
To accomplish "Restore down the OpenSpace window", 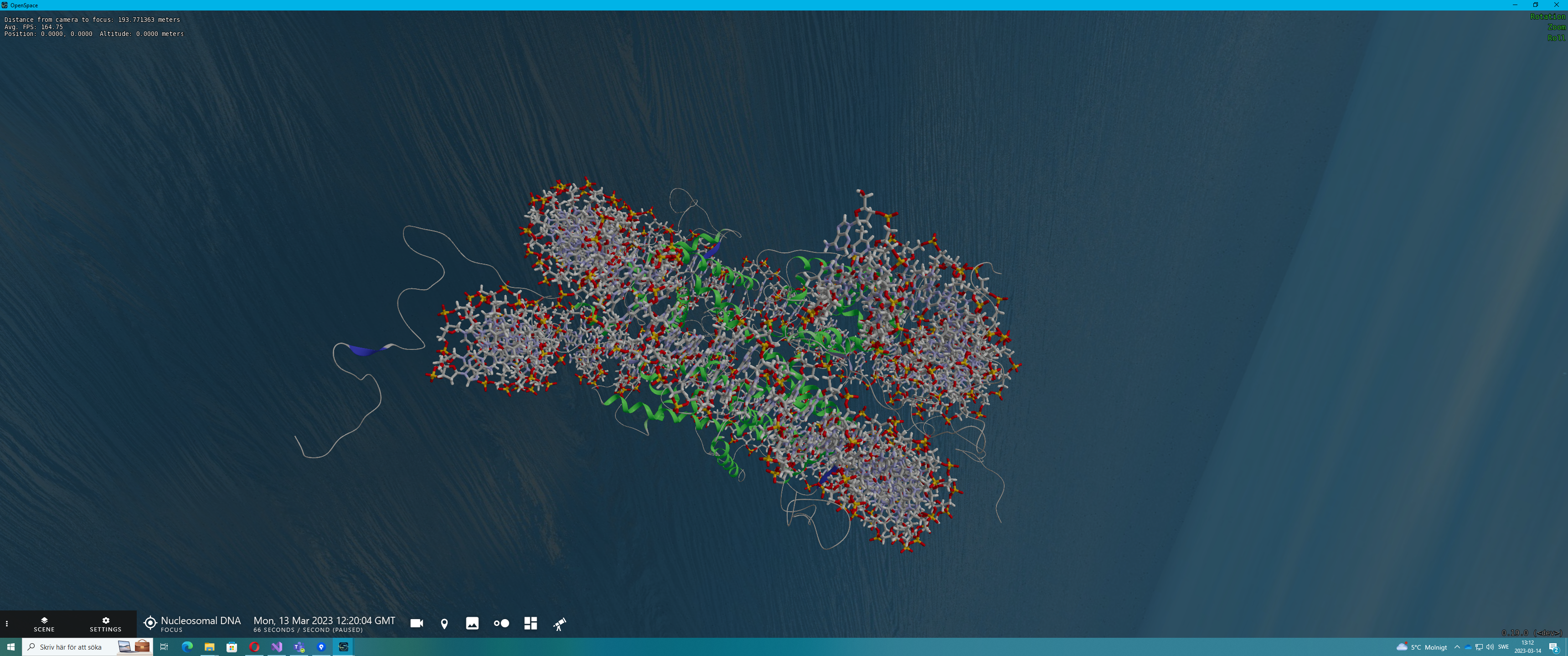I will 1536,5.
